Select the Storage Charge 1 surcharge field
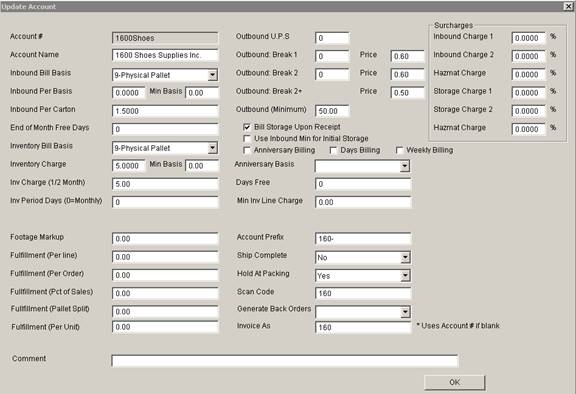This screenshot has height=394, width=576. pyautogui.click(x=528, y=93)
